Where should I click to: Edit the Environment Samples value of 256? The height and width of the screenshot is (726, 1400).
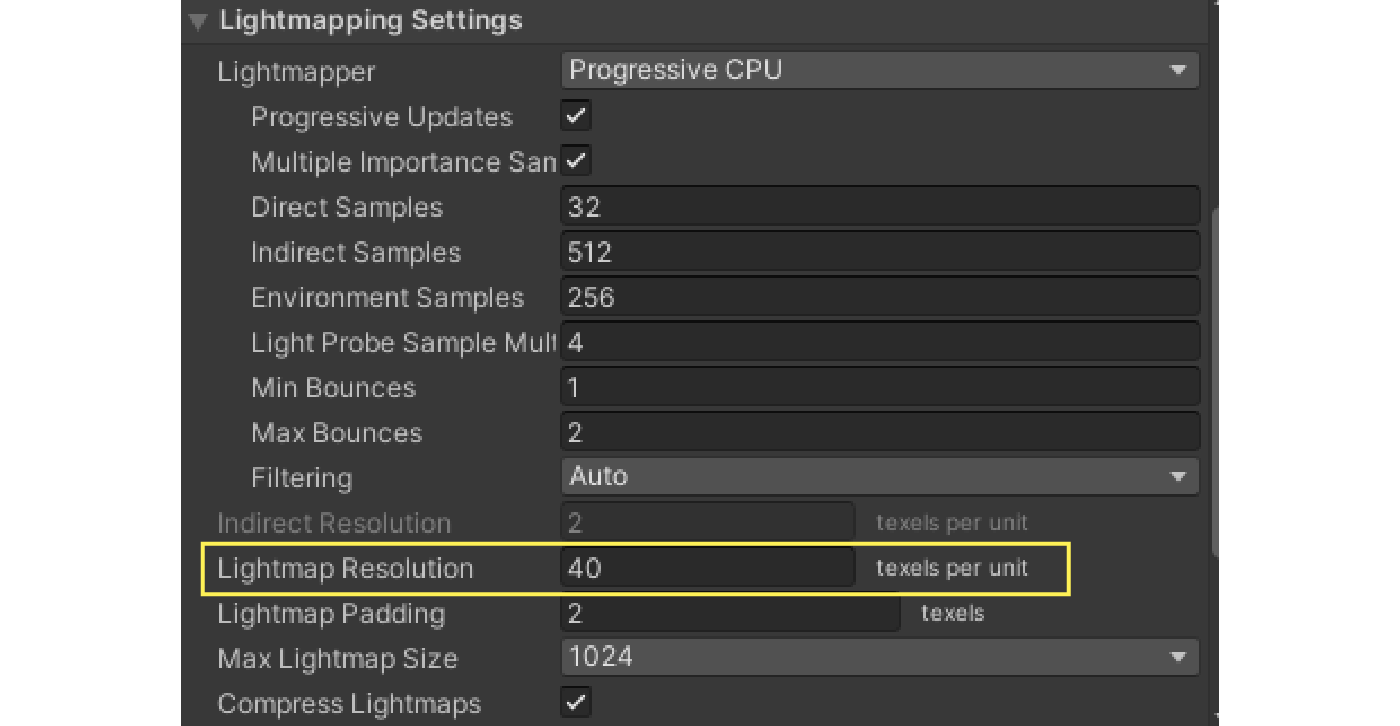[x=880, y=296]
